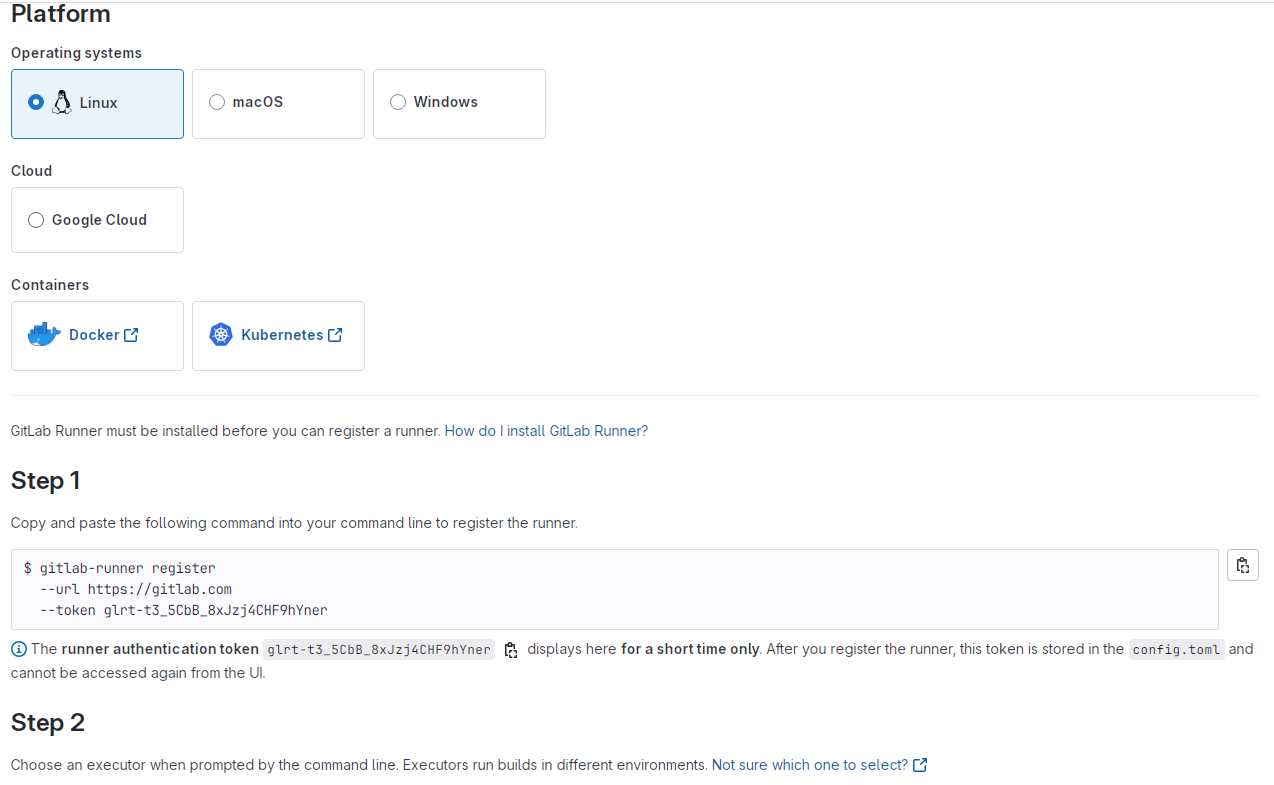Click the Step 1 heading
This screenshot has height=785, width=1274.
pos(46,481)
